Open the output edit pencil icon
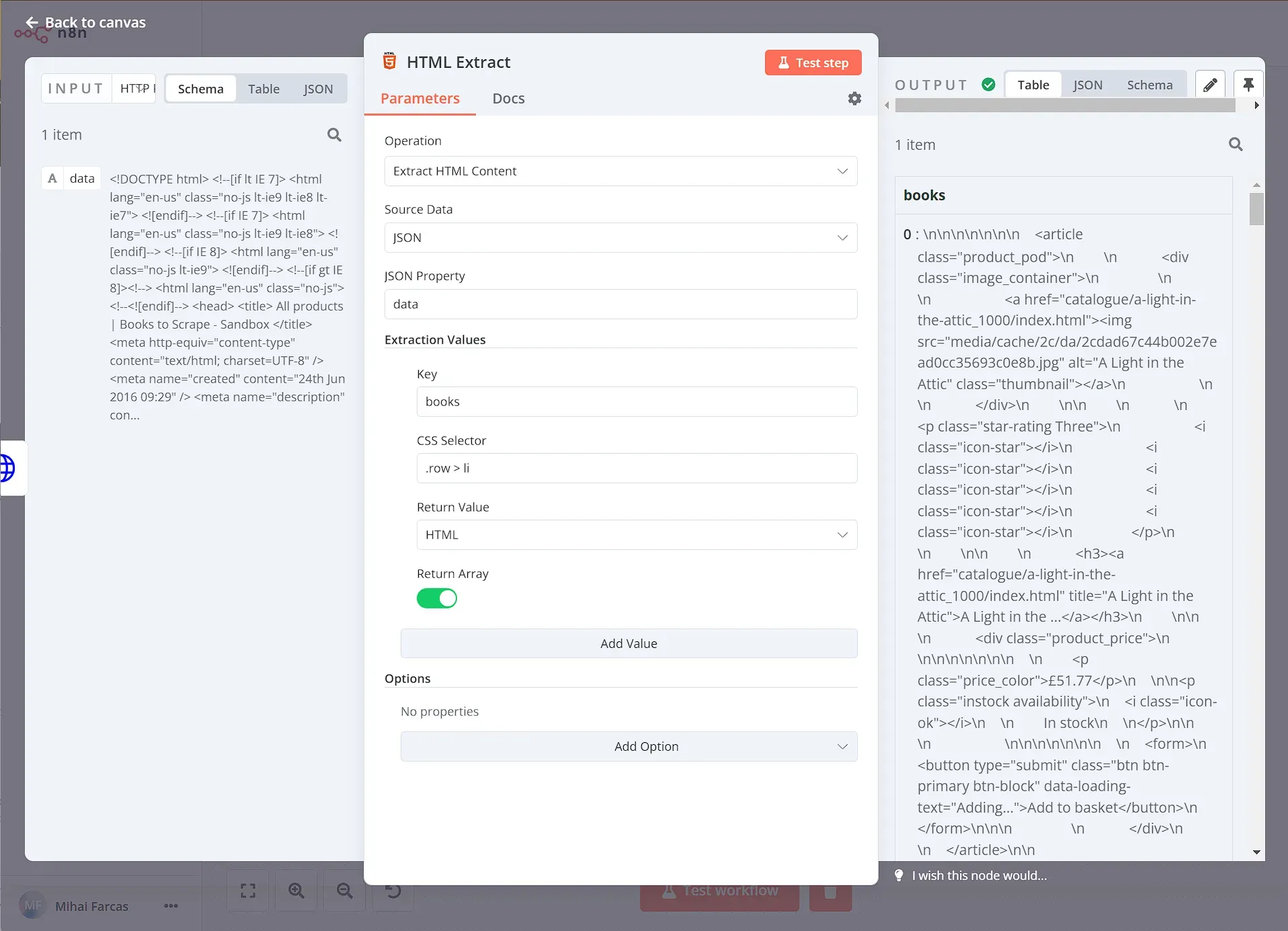Viewport: 1288px width, 931px height. click(x=1210, y=84)
